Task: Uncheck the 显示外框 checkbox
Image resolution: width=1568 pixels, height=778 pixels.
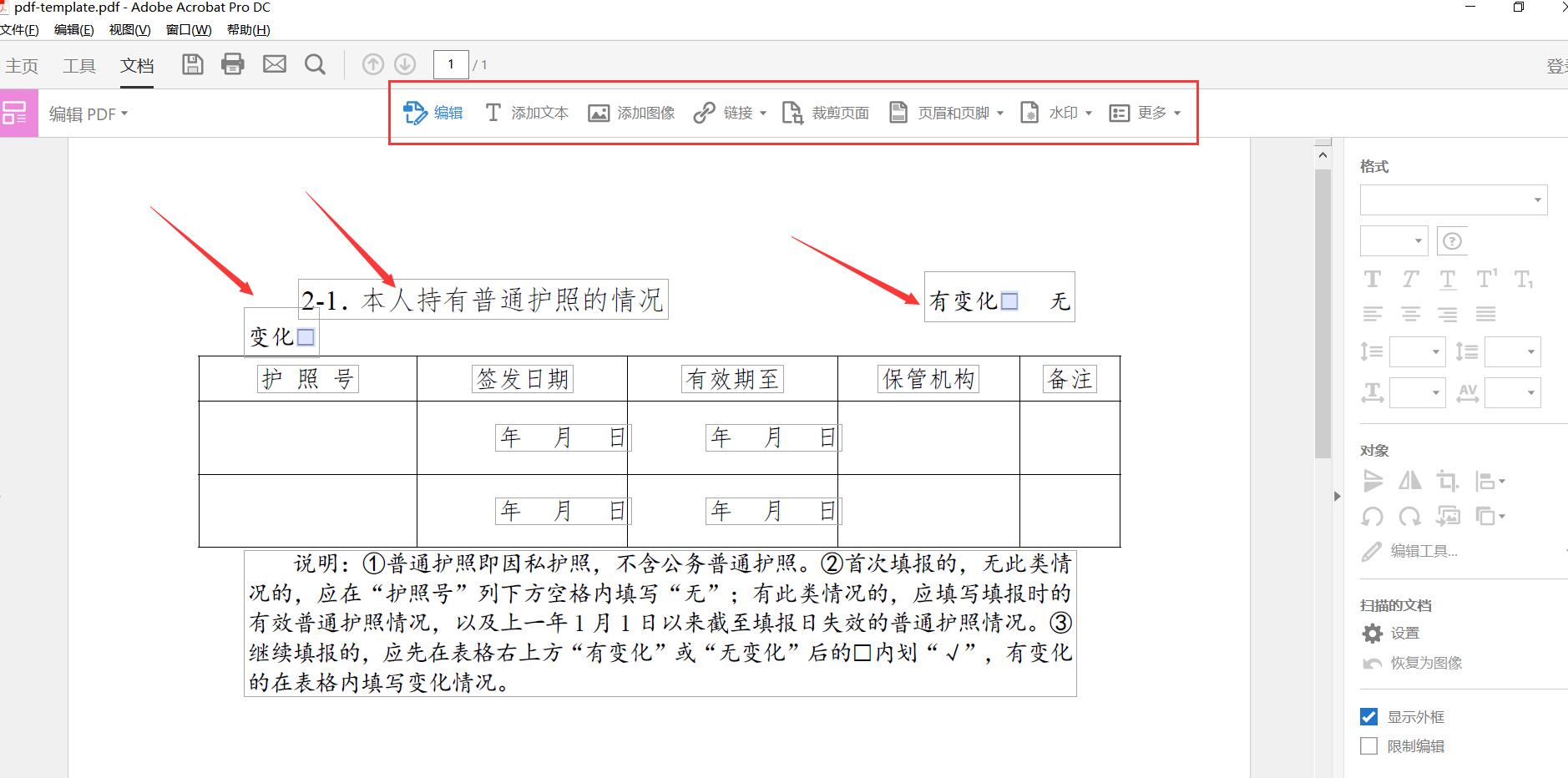Action: pos(1368,715)
